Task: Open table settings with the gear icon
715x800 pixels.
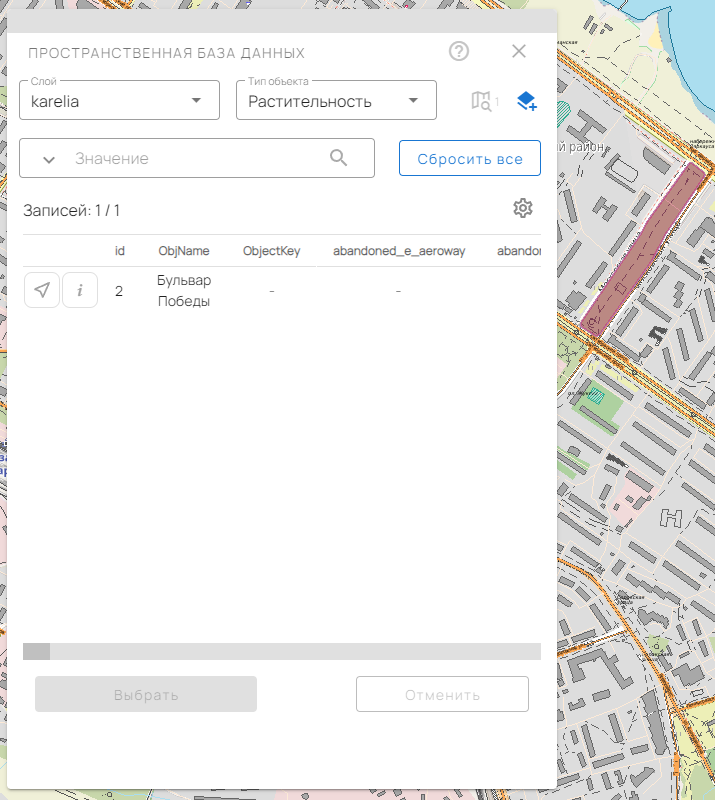Action: click(522, 208)
